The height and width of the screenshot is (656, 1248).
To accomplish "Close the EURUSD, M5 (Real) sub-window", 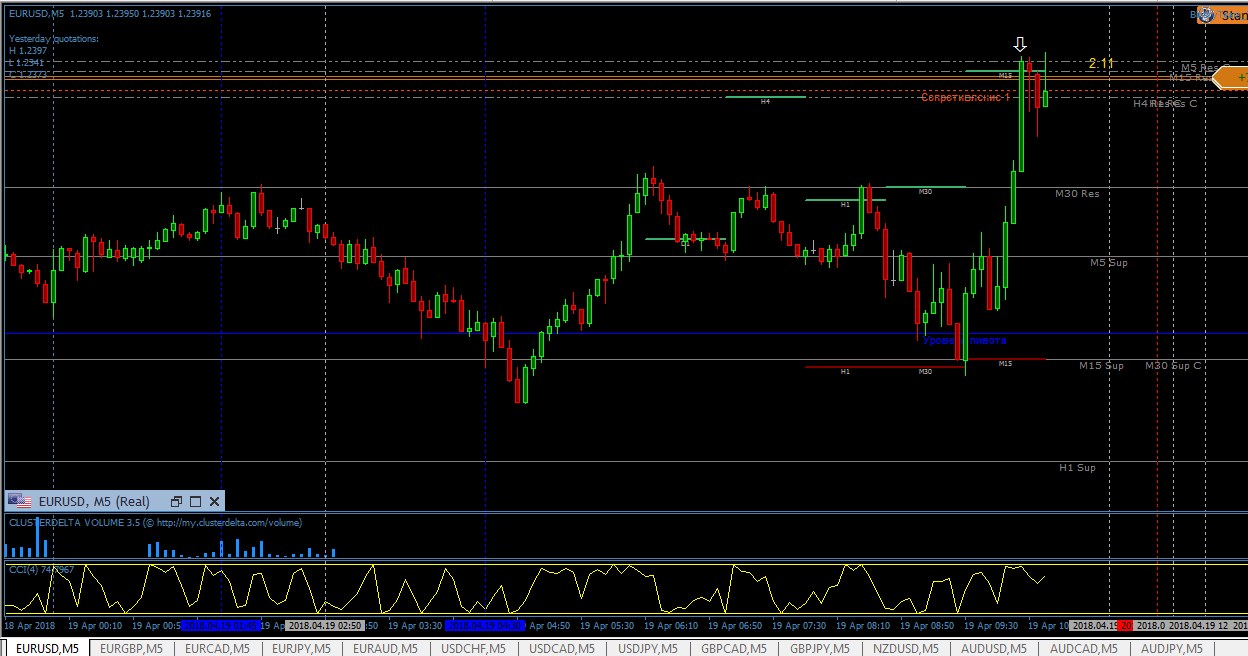I will click(x=215, y=501).
